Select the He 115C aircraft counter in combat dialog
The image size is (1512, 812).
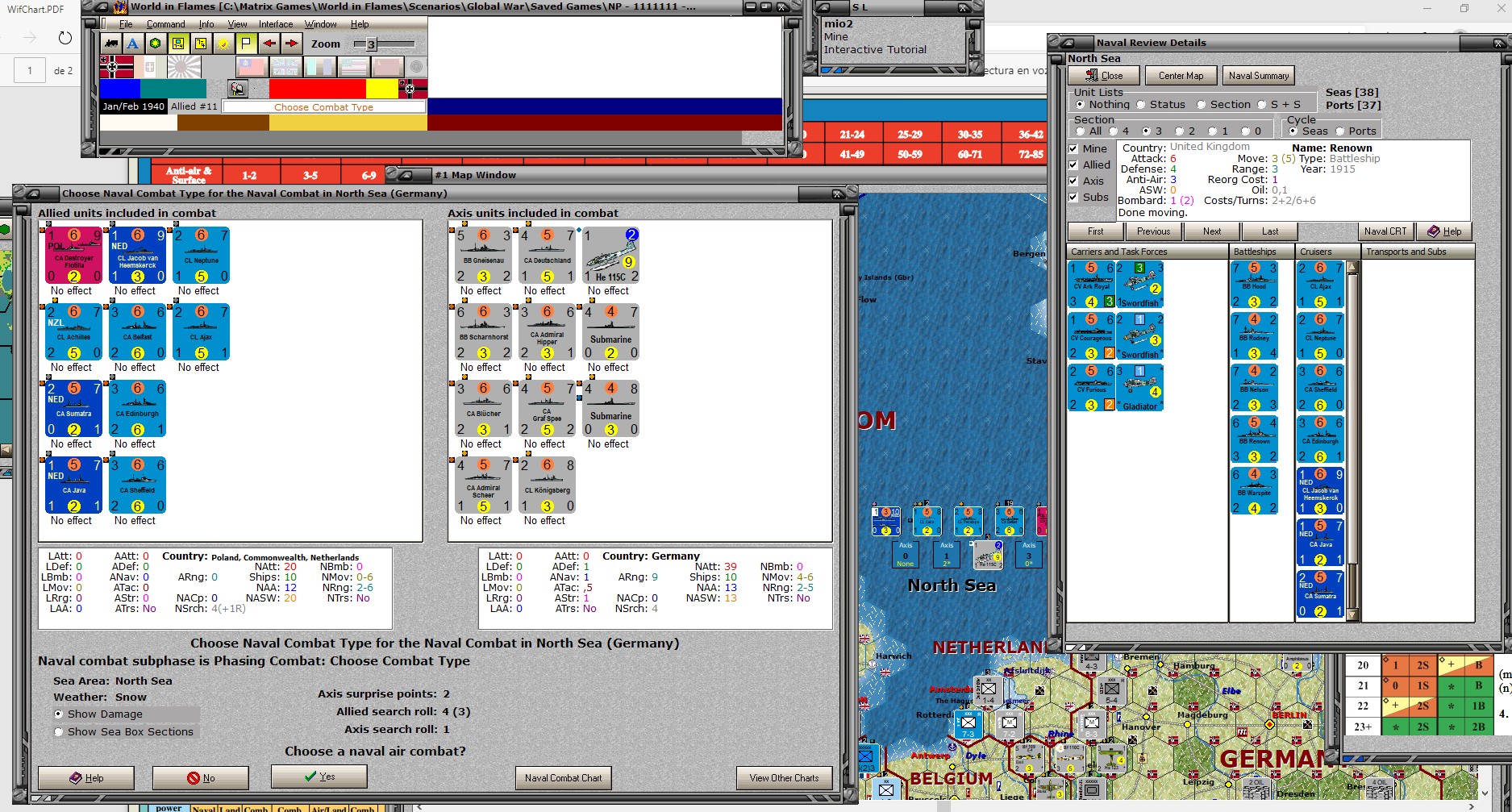pos(611,256)
